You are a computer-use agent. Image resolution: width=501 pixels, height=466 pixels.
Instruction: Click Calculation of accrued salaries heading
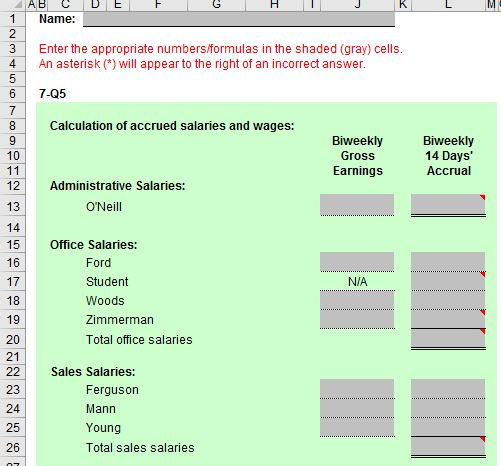point(172,126)
